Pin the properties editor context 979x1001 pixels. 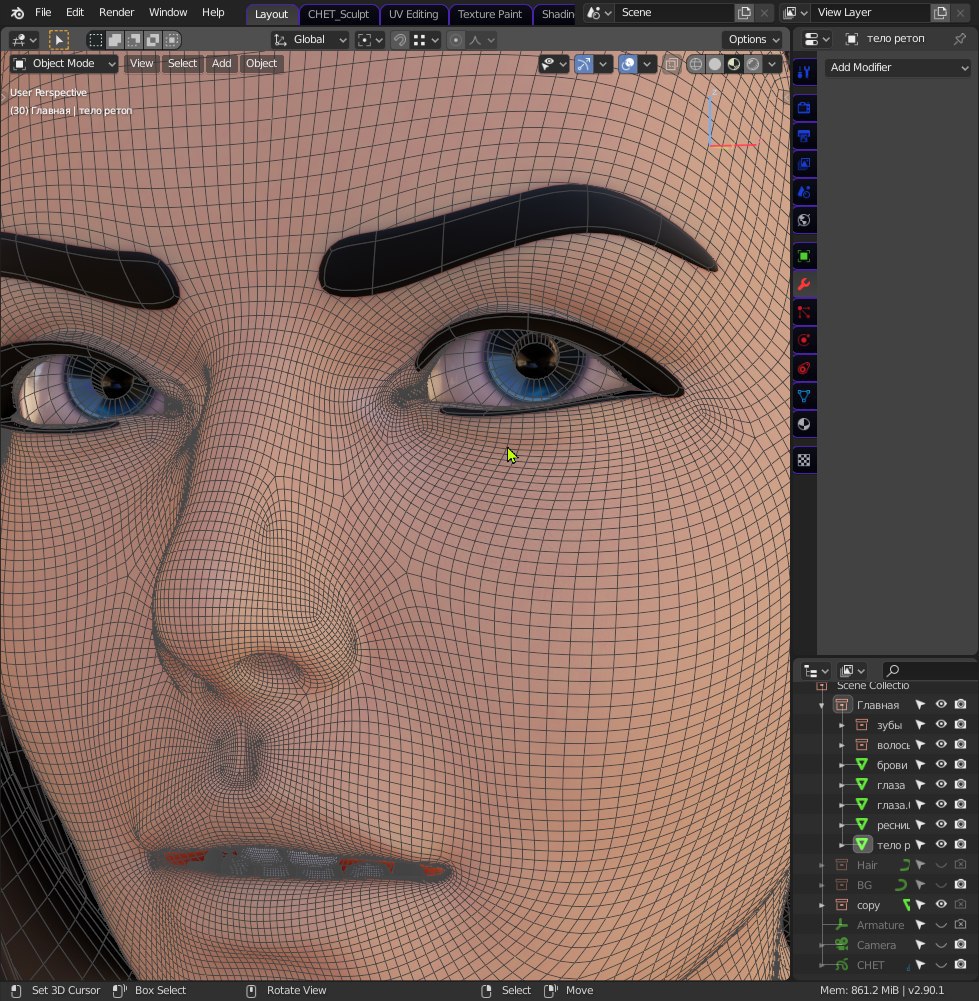coord(960,39)
